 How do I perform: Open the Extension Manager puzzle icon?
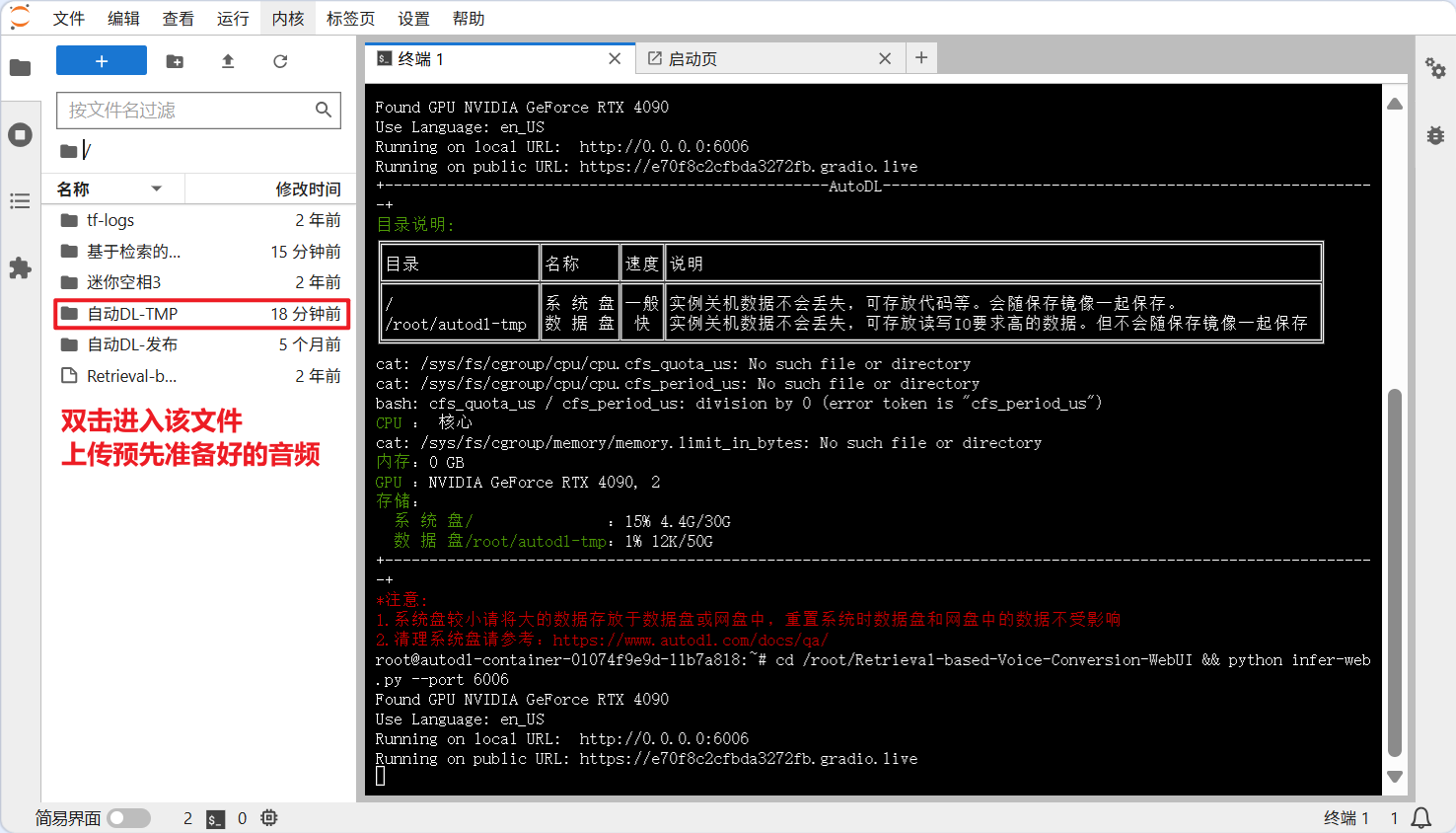click(x=20, y=267)
